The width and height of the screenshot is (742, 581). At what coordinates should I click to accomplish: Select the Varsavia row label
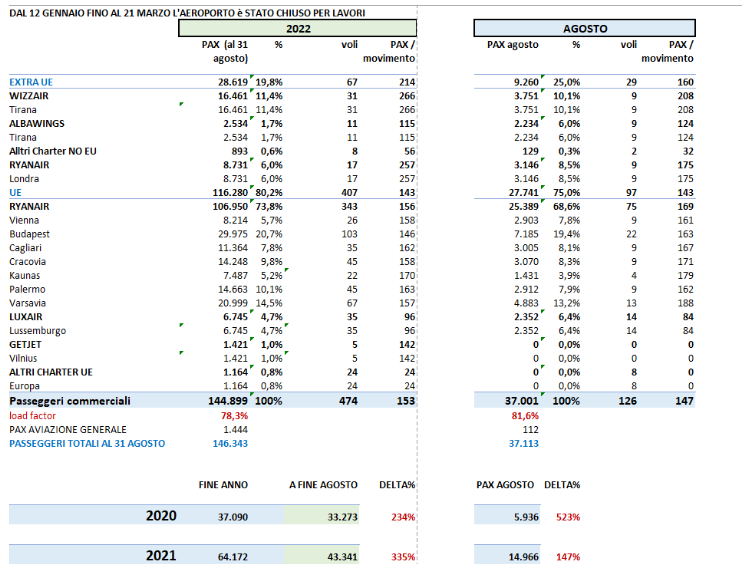pos(27,303)
